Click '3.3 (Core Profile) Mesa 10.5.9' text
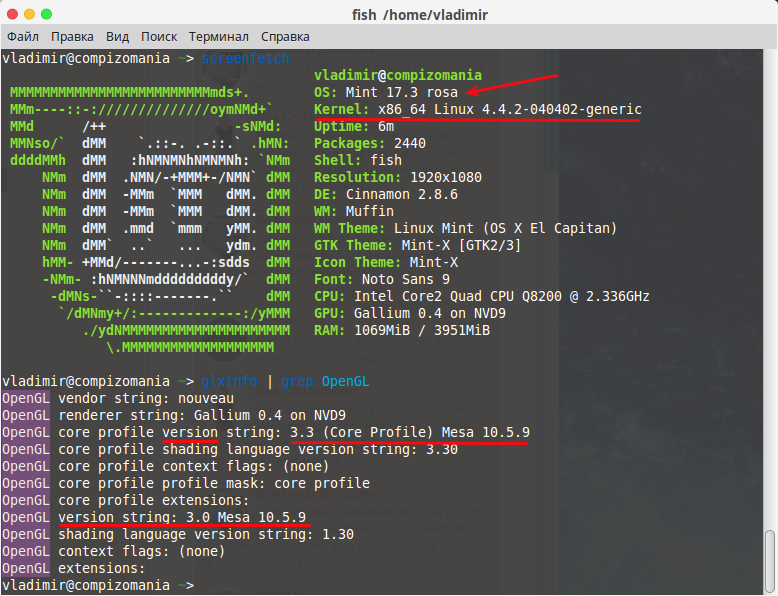 coord(410,432)
